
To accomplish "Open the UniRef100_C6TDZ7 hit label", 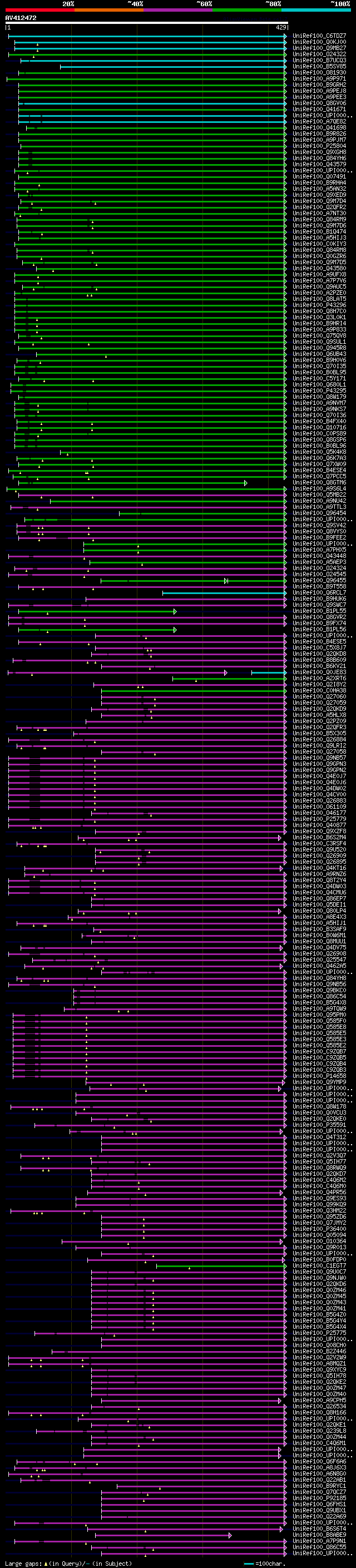I will (319, 36).
